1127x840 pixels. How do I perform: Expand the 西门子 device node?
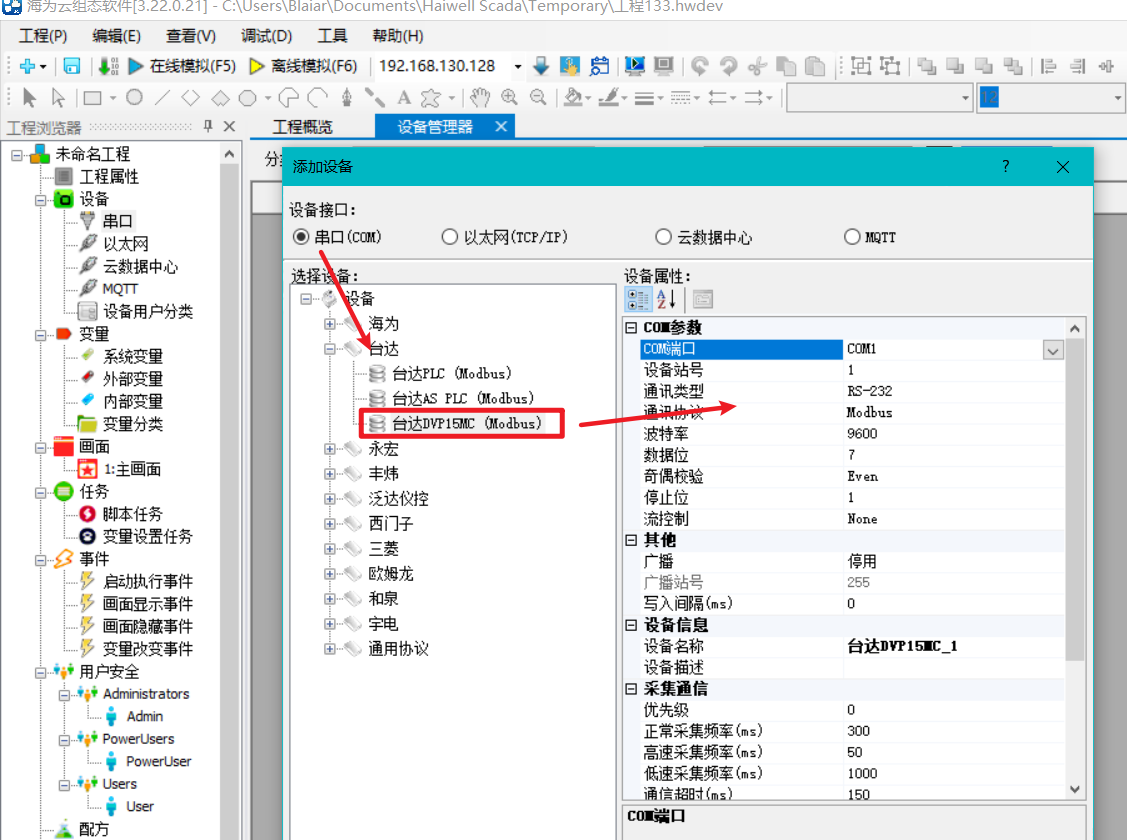point(329,524)
